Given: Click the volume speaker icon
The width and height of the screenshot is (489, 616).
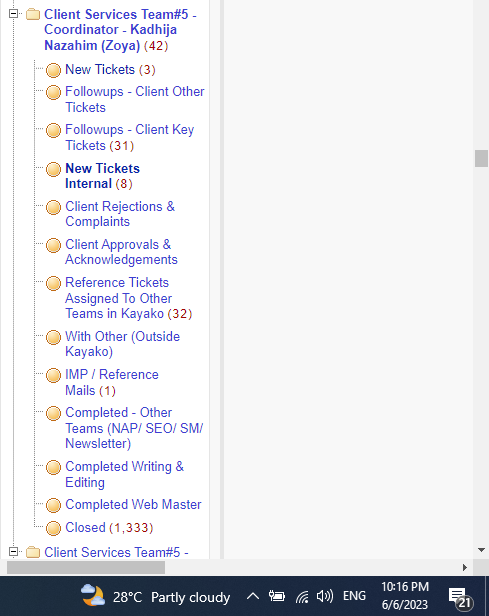Looking at the screenshot, I should click(x=325, y=596).
